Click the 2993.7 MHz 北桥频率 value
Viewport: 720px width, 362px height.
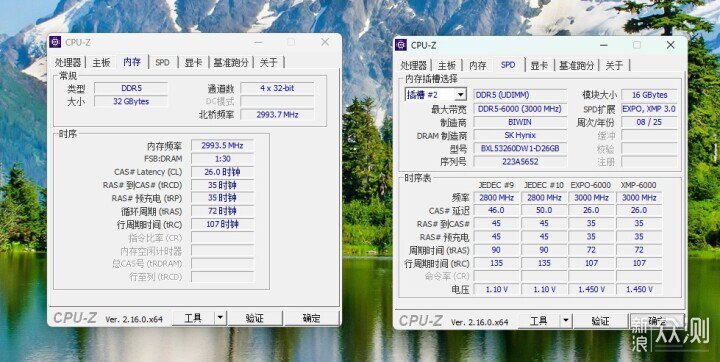tap(277, 114)
